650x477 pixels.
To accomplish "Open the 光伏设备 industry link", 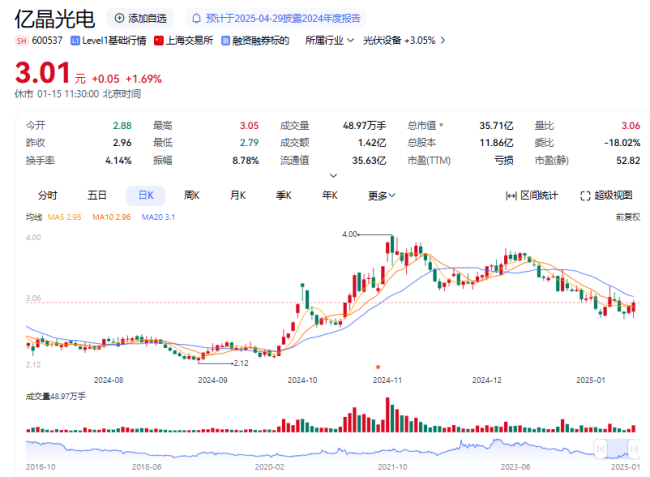I will click(x=382, y=41).
